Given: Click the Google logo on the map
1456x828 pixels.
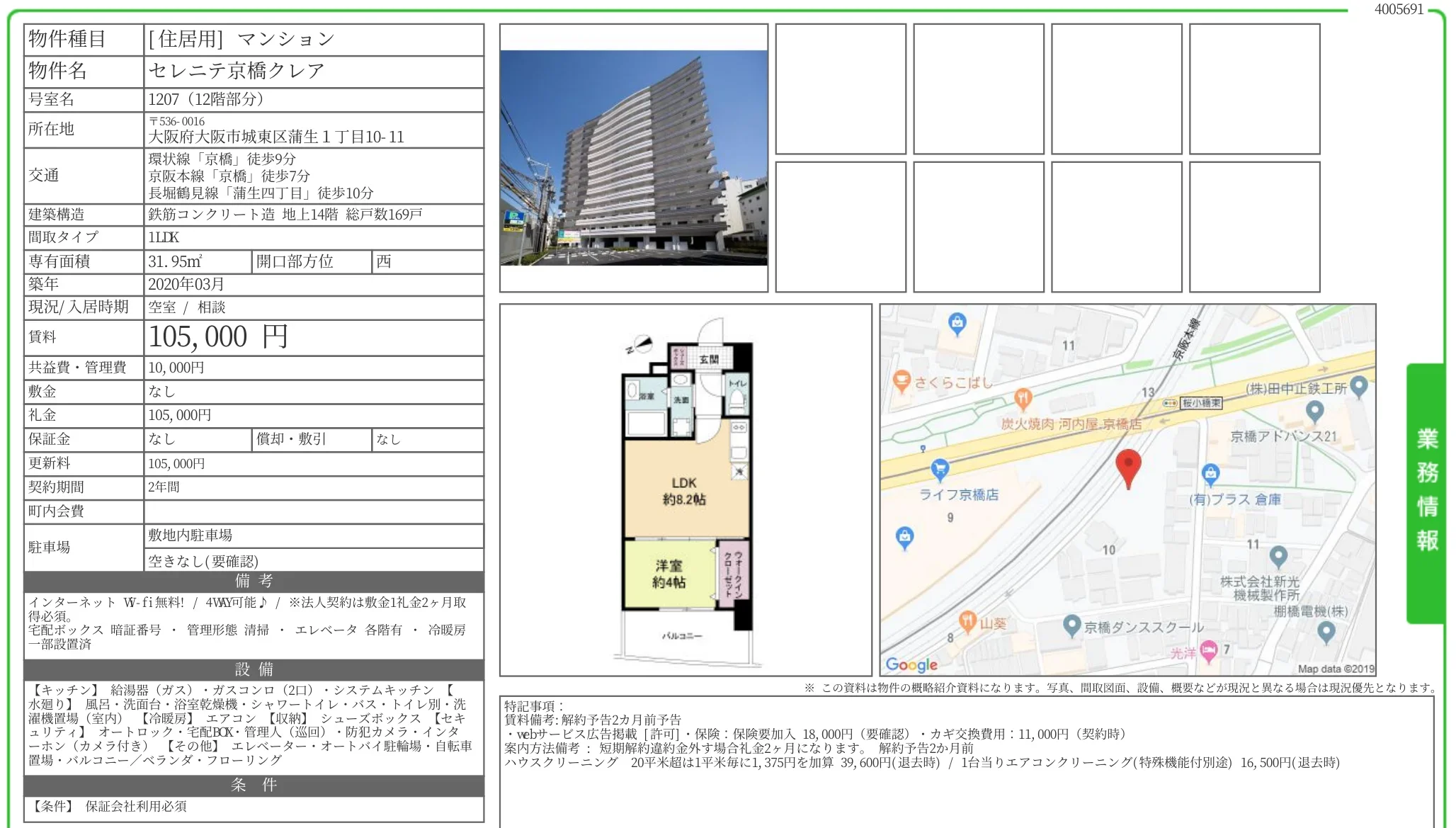Looking at the screenshot, I should [911, 664].
